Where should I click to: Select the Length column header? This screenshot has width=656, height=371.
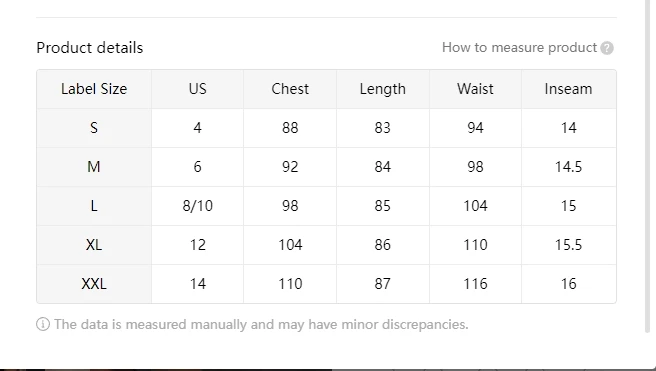tap(383, 89)
